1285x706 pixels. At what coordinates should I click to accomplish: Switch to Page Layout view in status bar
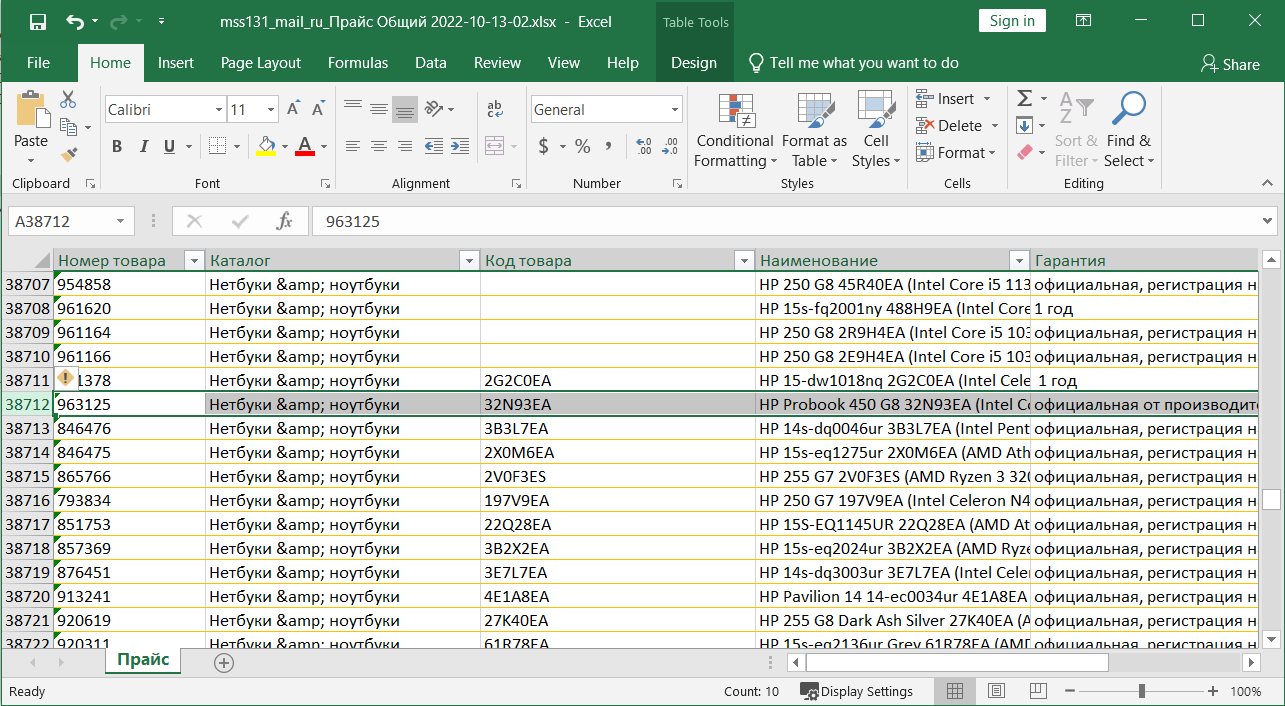click(x=996, y=691)
